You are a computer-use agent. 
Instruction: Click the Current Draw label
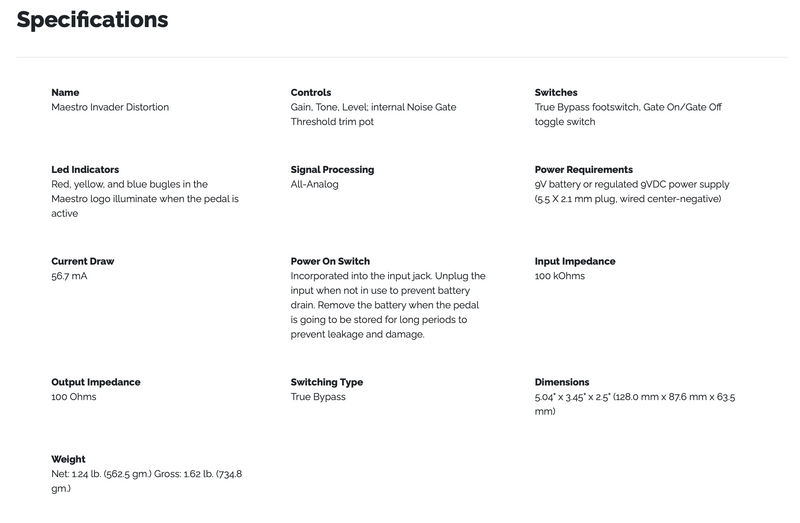(83, 262)
